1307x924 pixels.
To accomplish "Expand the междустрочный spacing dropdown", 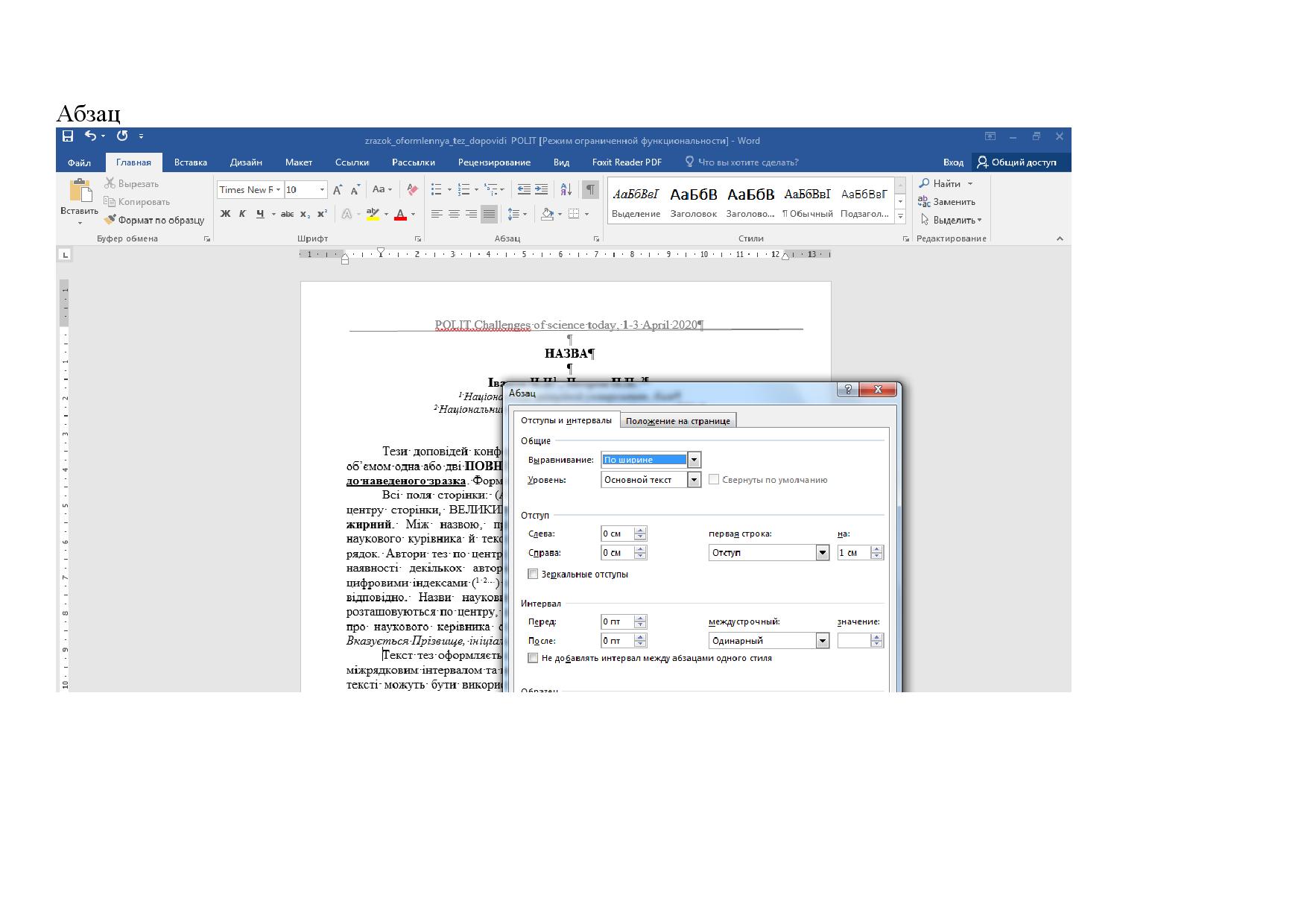I will coord(822,641).
